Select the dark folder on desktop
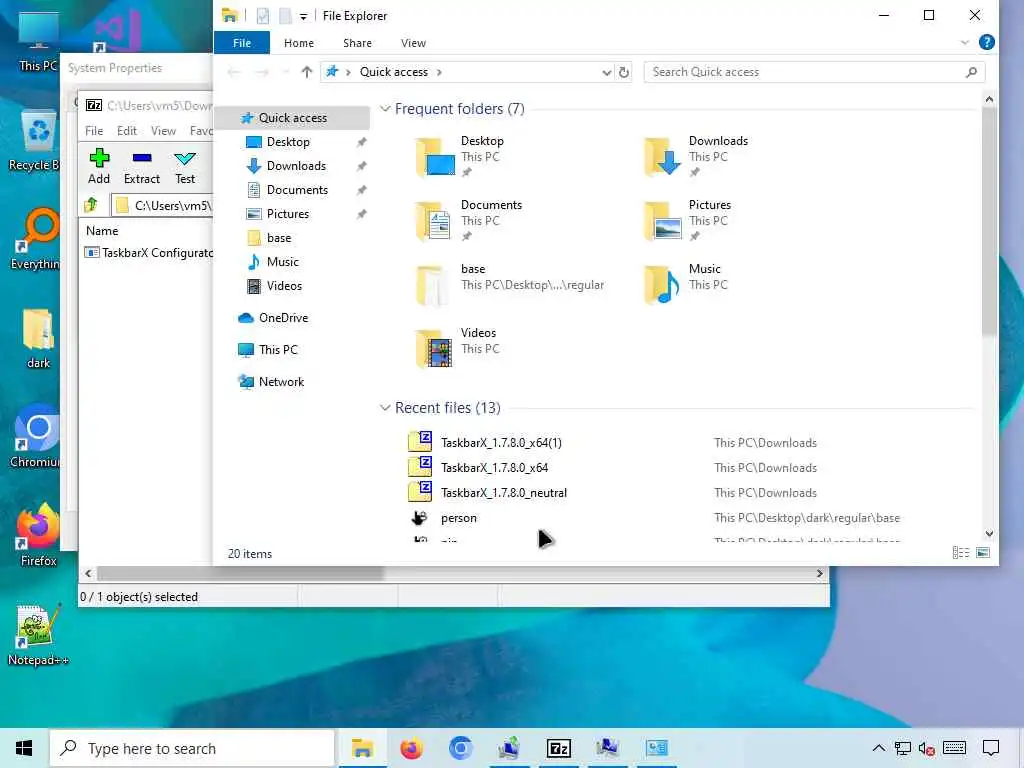 click(38, 338)
